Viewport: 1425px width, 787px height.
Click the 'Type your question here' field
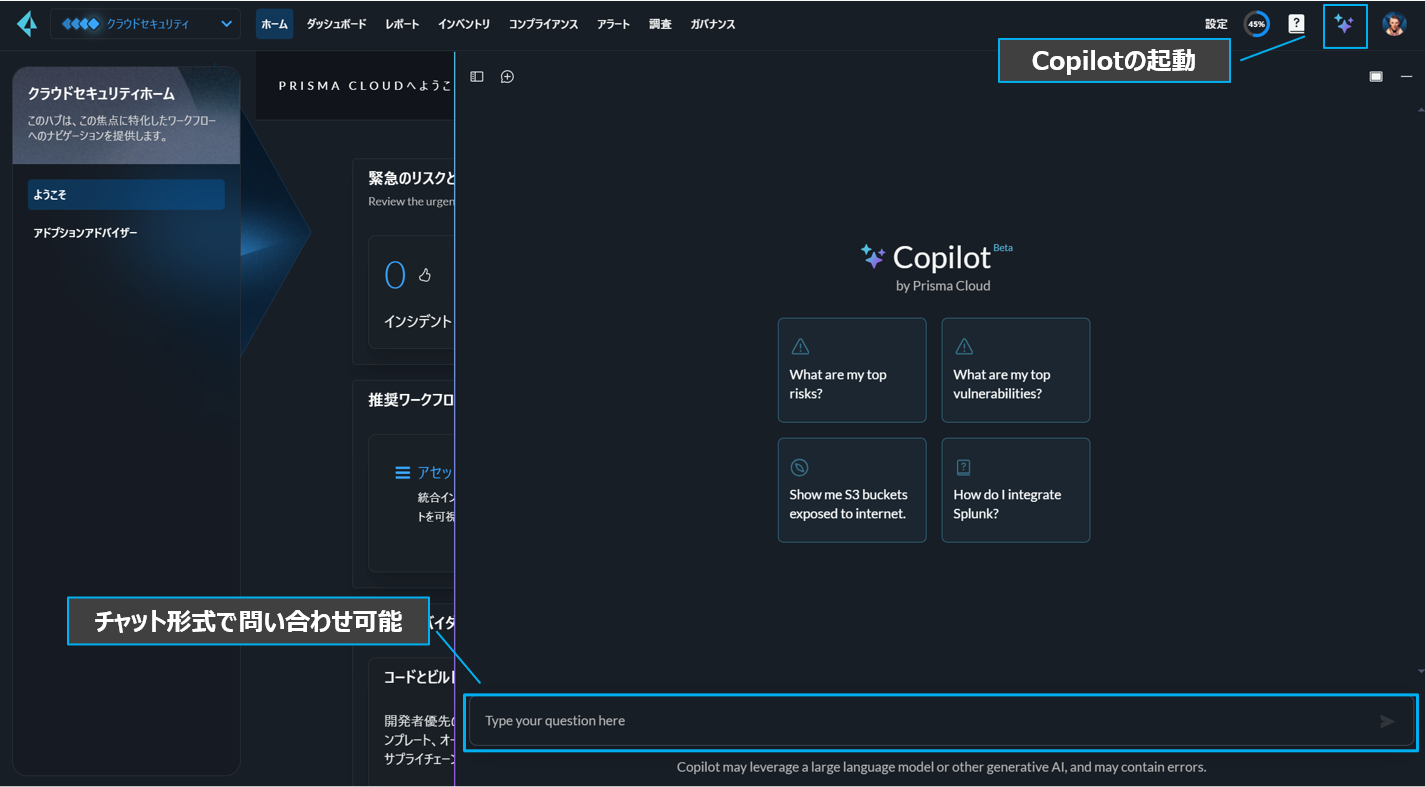coord(920,721)
